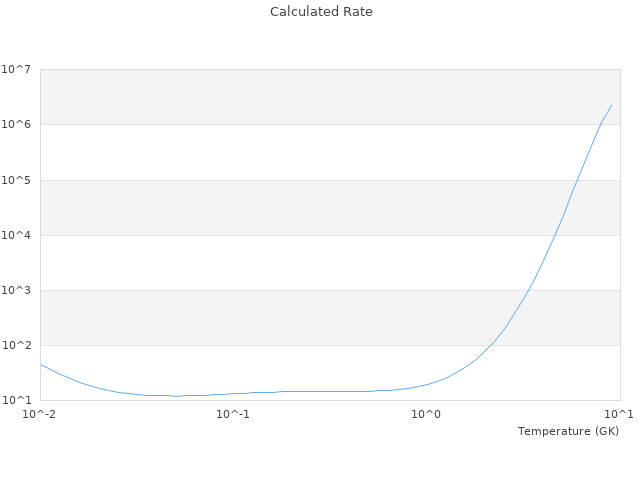Select the 10^3 label on the y-axis
Screen dimensions: 640x480
click(x=15, y=290)
